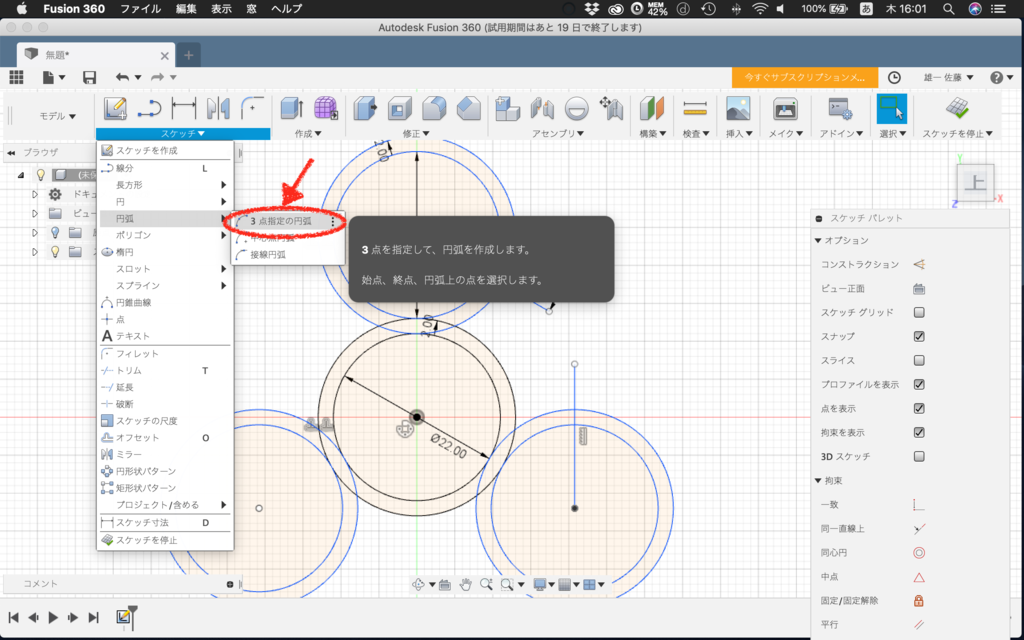Screen dimensions: 1024x640
Task: Toggle the Slice checkbox
Action: click(x=919, y=360)
